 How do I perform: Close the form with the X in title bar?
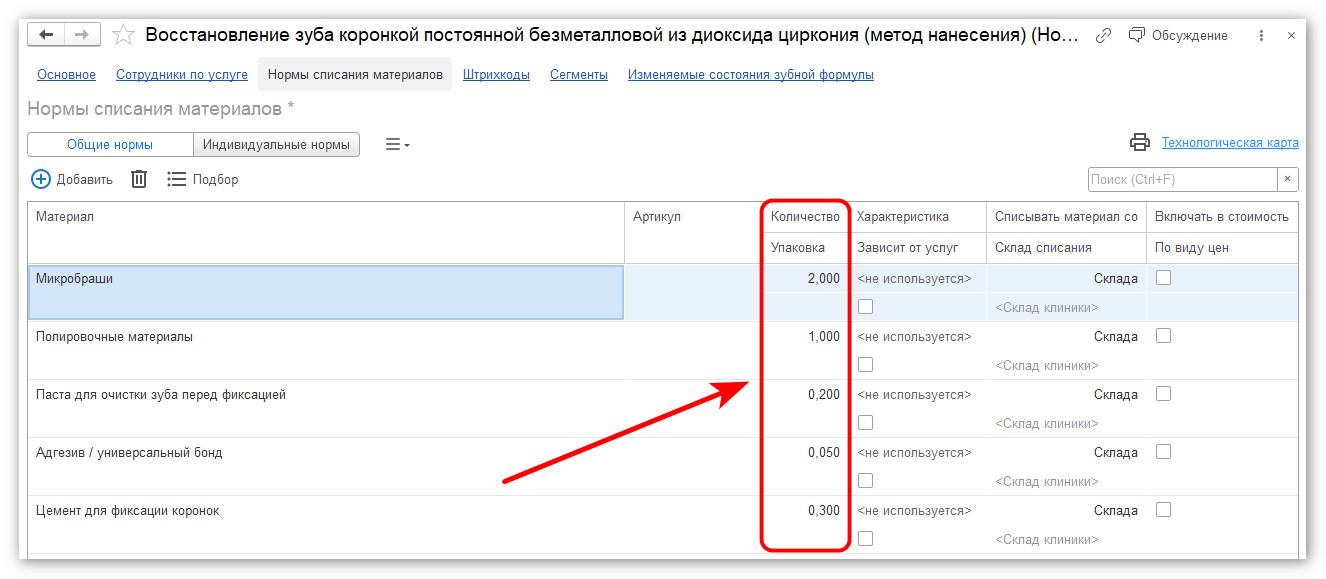[1291, 35]
